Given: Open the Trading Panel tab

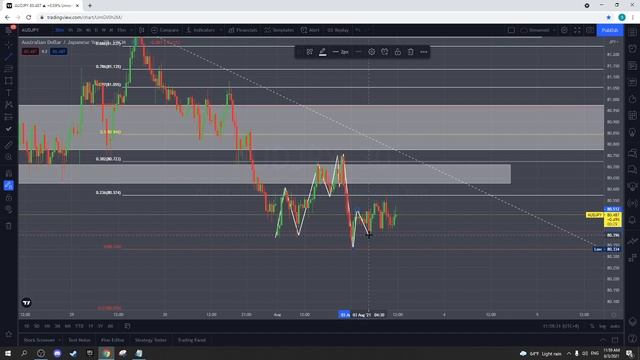Looking at the screenshot, I should pos(191,340).
